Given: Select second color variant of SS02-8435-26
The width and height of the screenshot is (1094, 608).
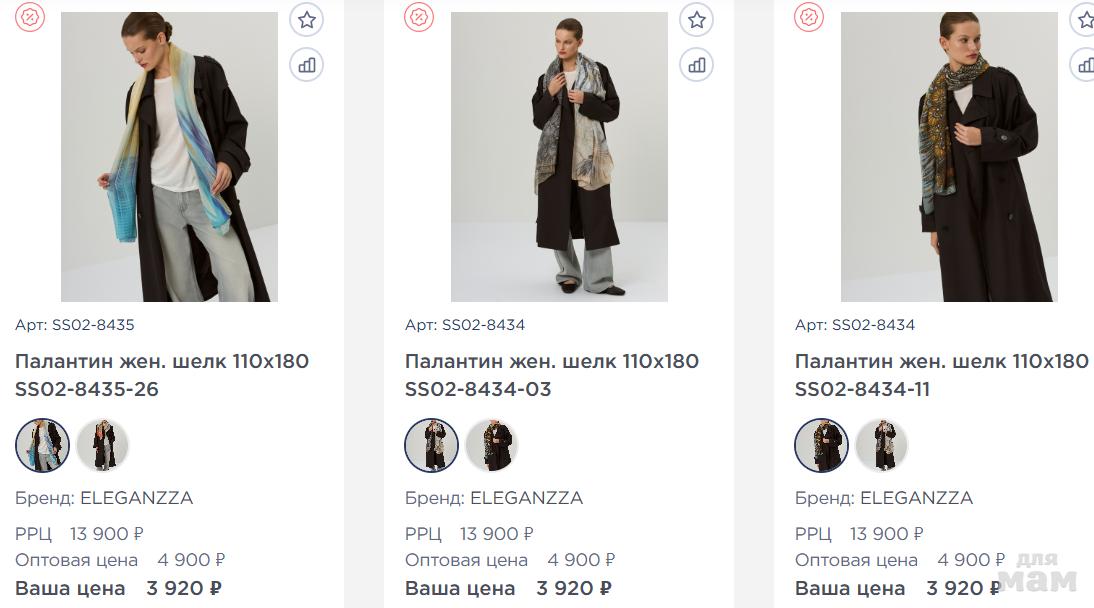Looking at the screenshot, I should [102, 445].
